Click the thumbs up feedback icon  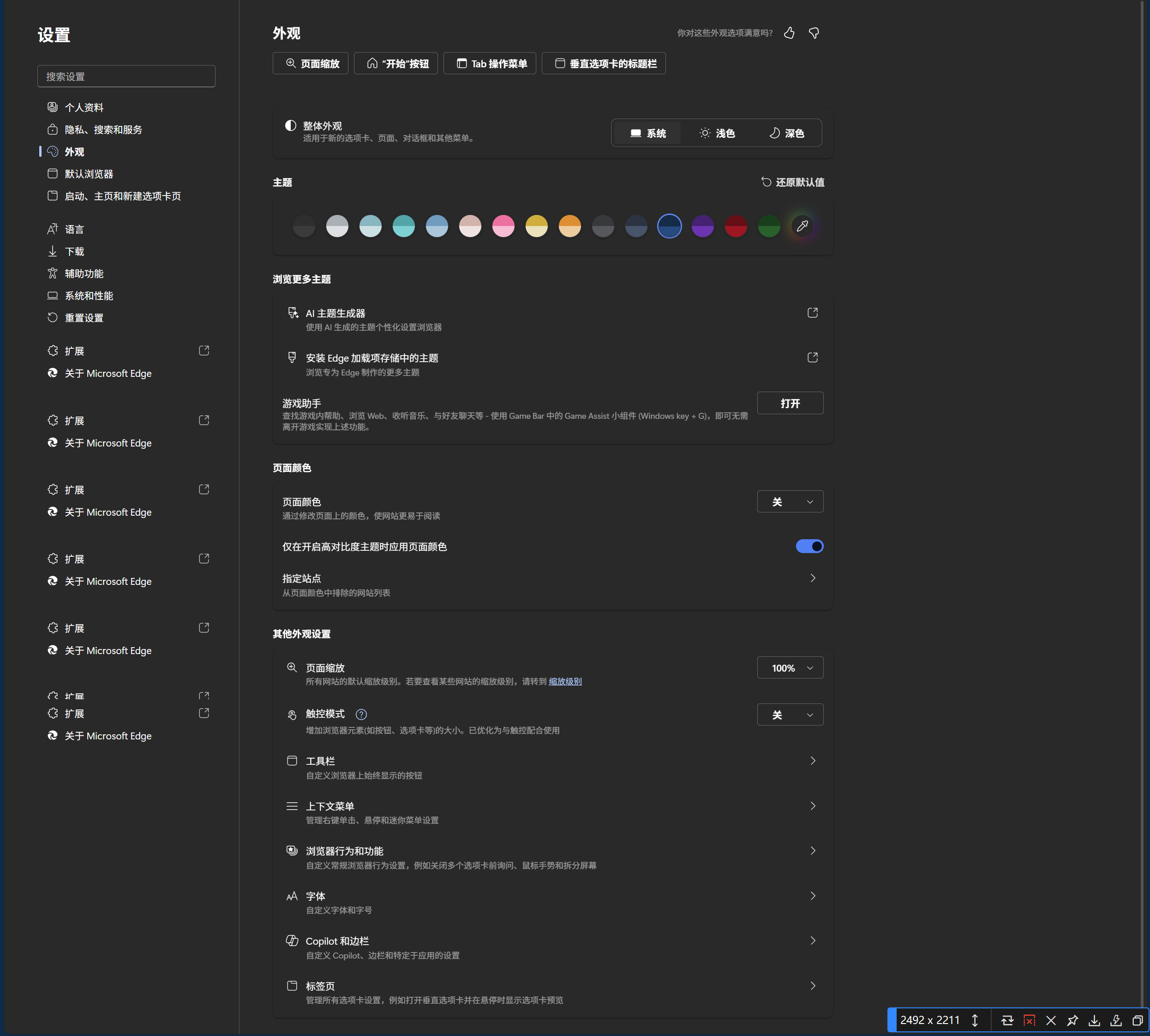click(789, 33)
